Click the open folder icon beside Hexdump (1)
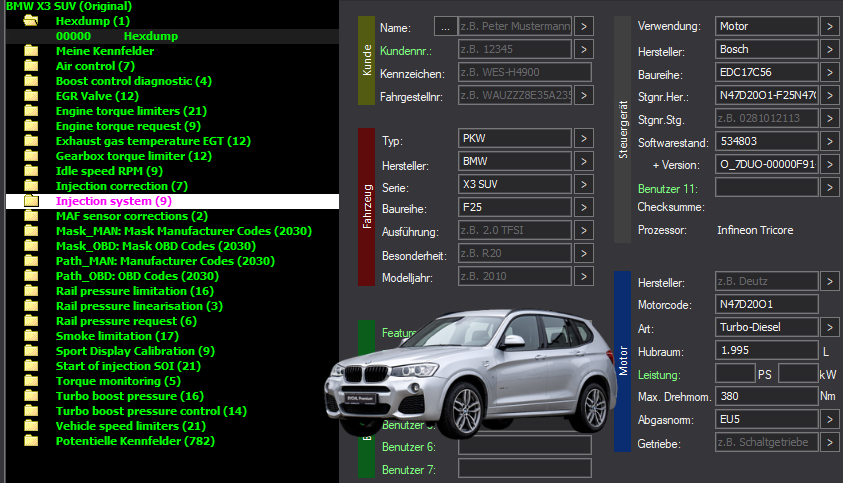843x483 pixels. 31,21
